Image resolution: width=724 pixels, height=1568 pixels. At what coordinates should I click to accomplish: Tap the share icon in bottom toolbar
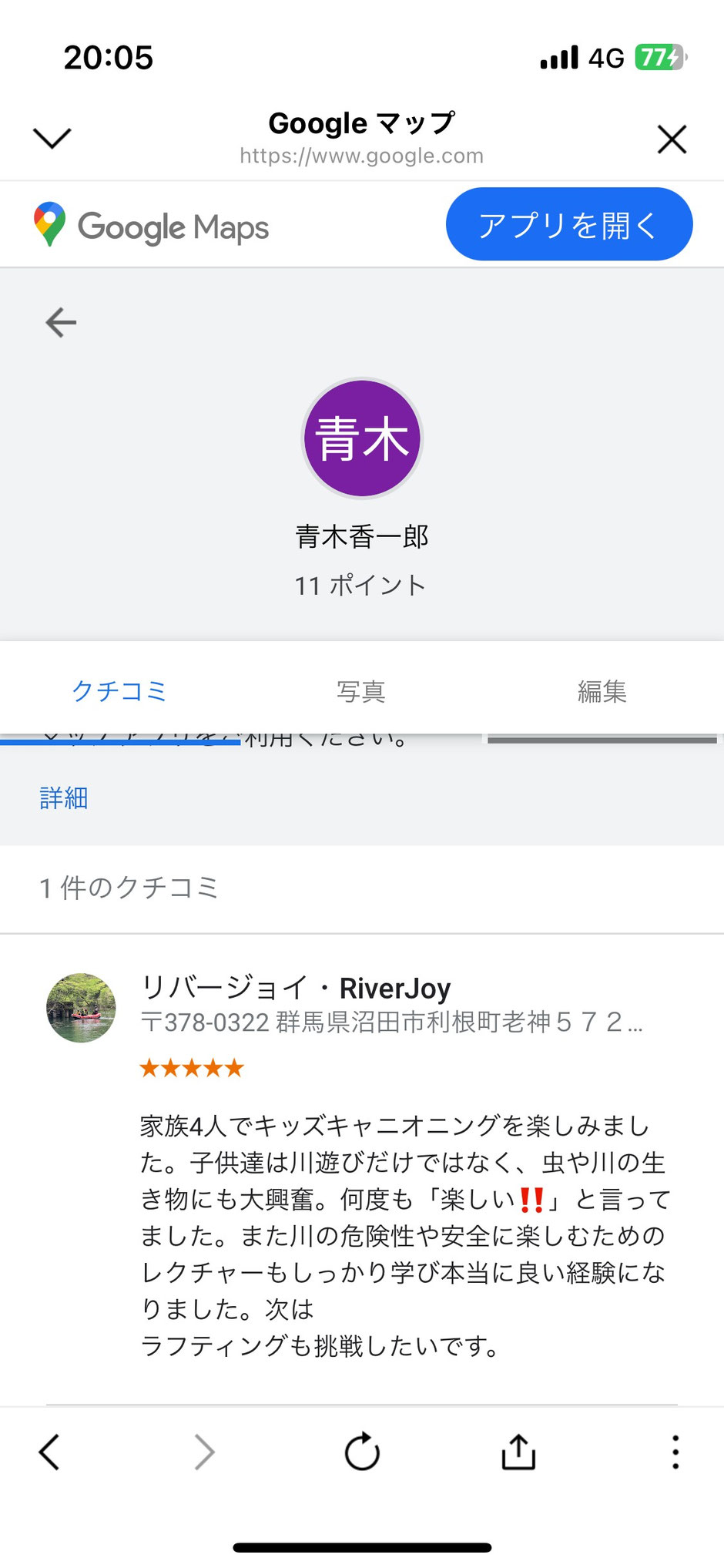[x=518, y=1452]
